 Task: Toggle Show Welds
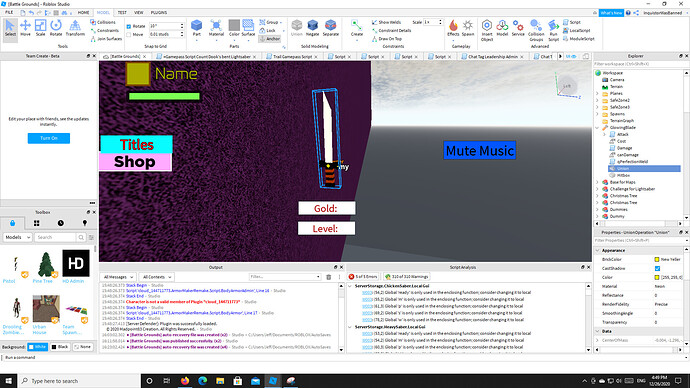(x=386, y=22)
